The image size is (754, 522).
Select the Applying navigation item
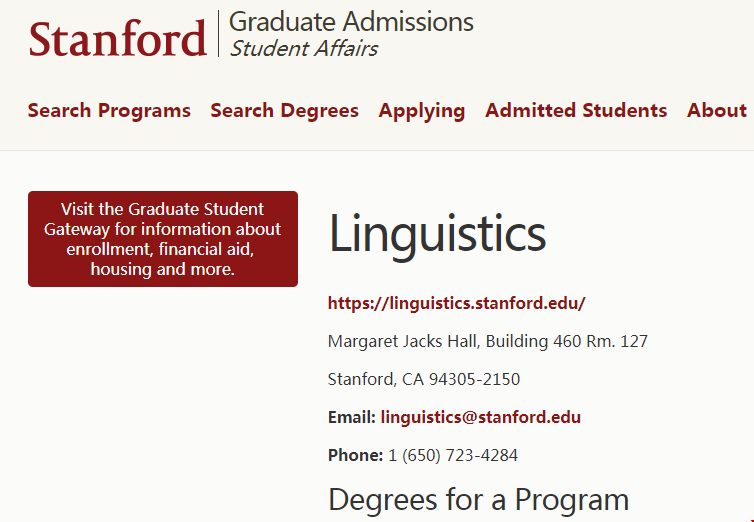(421, 111)
